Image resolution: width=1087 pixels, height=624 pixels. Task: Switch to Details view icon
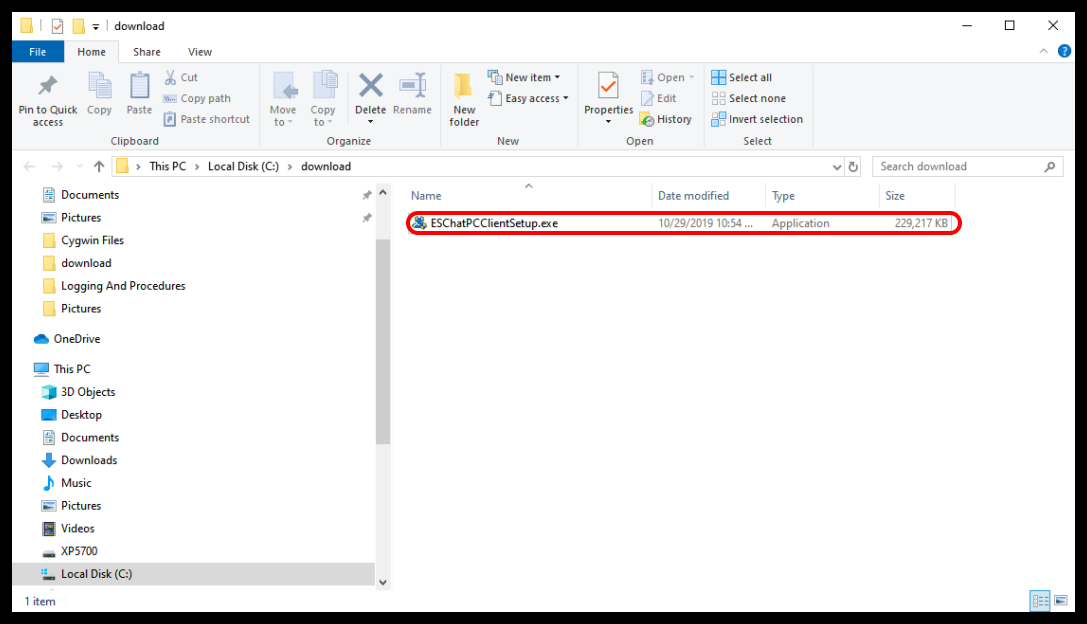1040,601
